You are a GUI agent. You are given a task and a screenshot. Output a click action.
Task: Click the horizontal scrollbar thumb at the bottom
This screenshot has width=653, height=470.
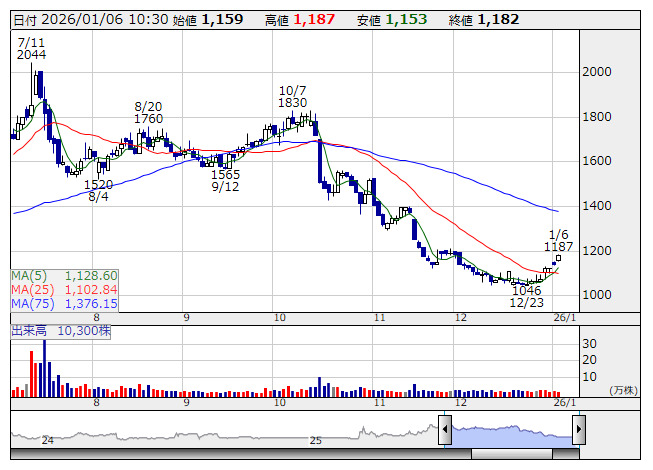pyautogui.click(x=512, y=454)
